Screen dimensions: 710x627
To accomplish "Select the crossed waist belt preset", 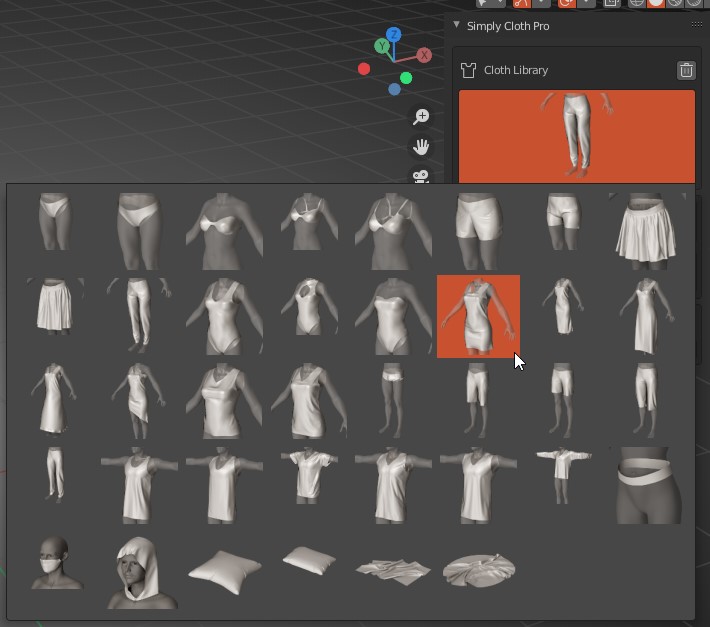I will [648, 485].
